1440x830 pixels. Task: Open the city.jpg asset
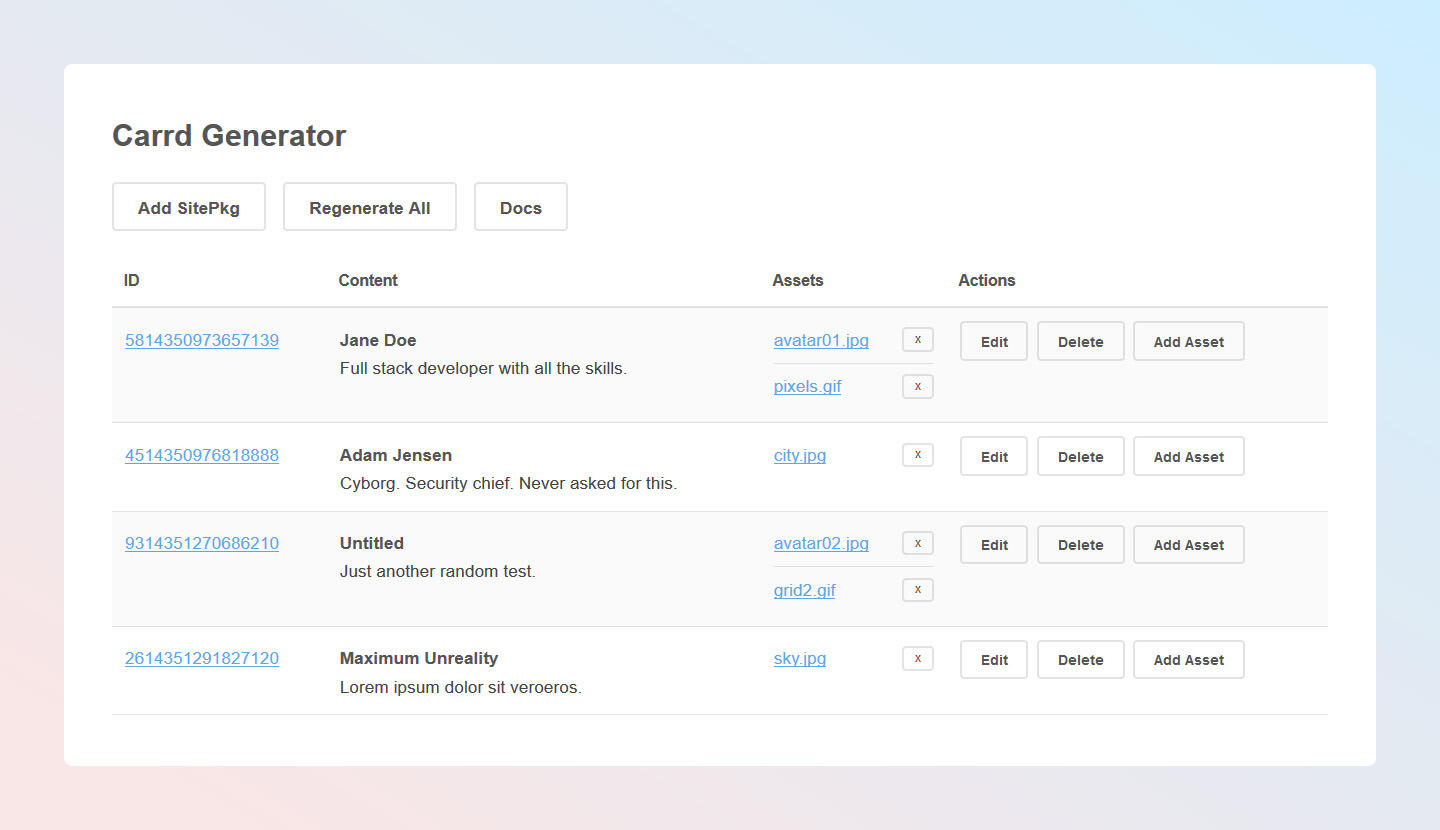799,455
